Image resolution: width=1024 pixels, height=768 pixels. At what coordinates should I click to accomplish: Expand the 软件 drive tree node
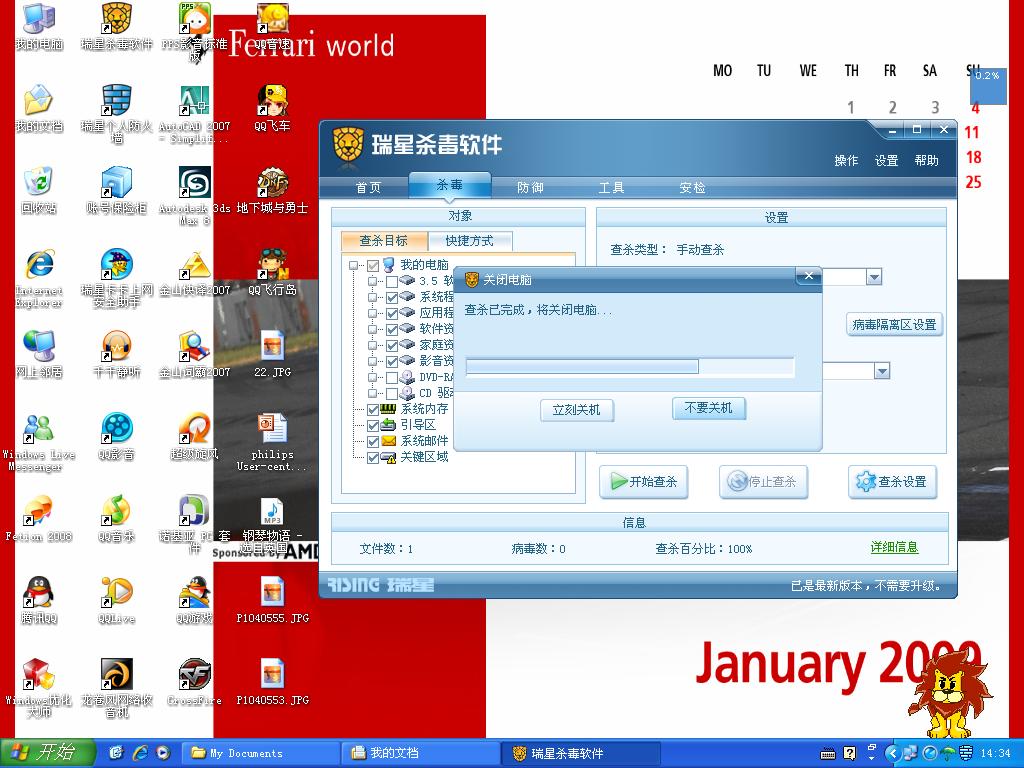pyautogui.click(x=372, y=329)
